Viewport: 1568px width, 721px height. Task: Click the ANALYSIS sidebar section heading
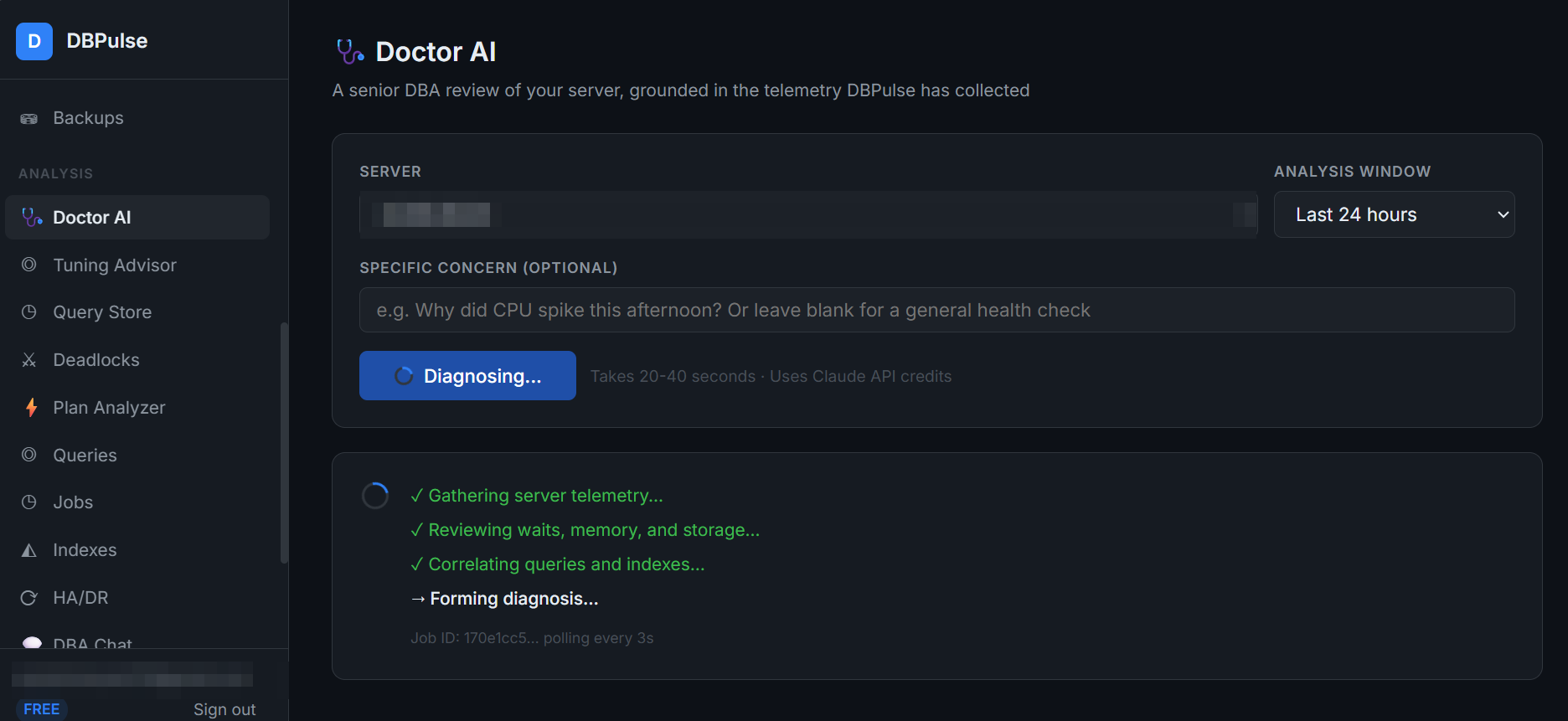[56, 174]
